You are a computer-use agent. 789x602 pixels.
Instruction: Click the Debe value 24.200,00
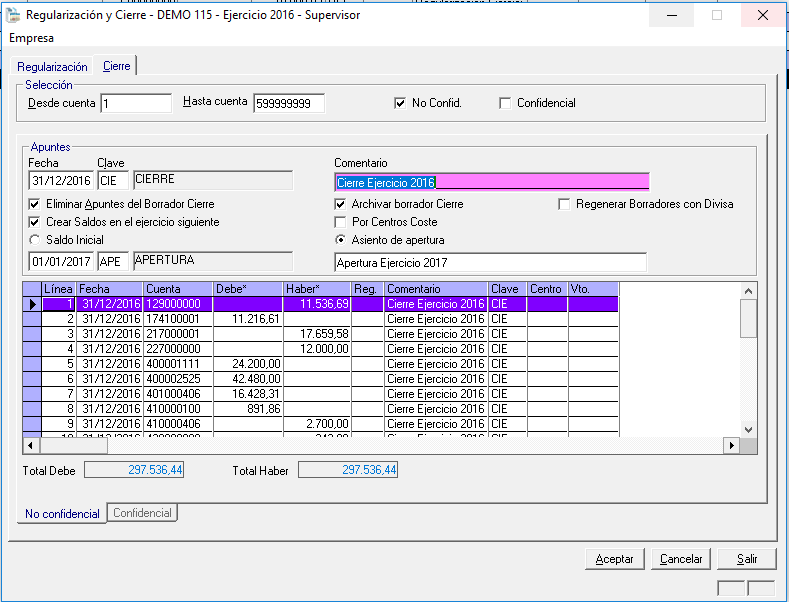tap(248, 364)
